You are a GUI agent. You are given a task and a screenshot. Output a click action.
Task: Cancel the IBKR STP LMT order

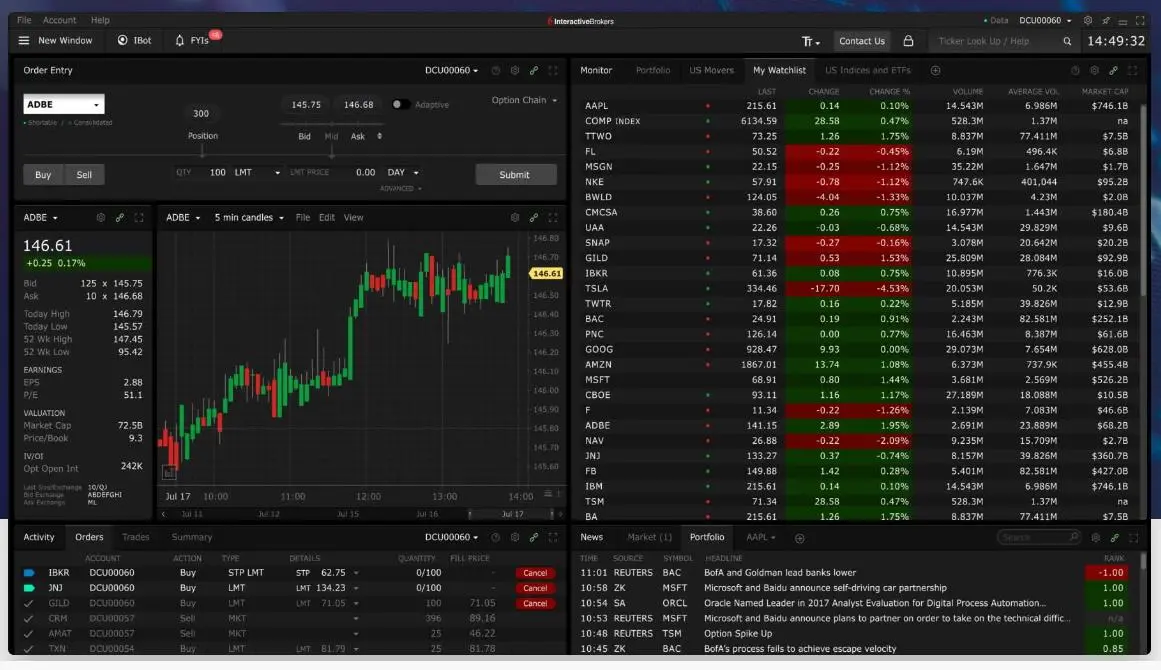tap(535, 573)
